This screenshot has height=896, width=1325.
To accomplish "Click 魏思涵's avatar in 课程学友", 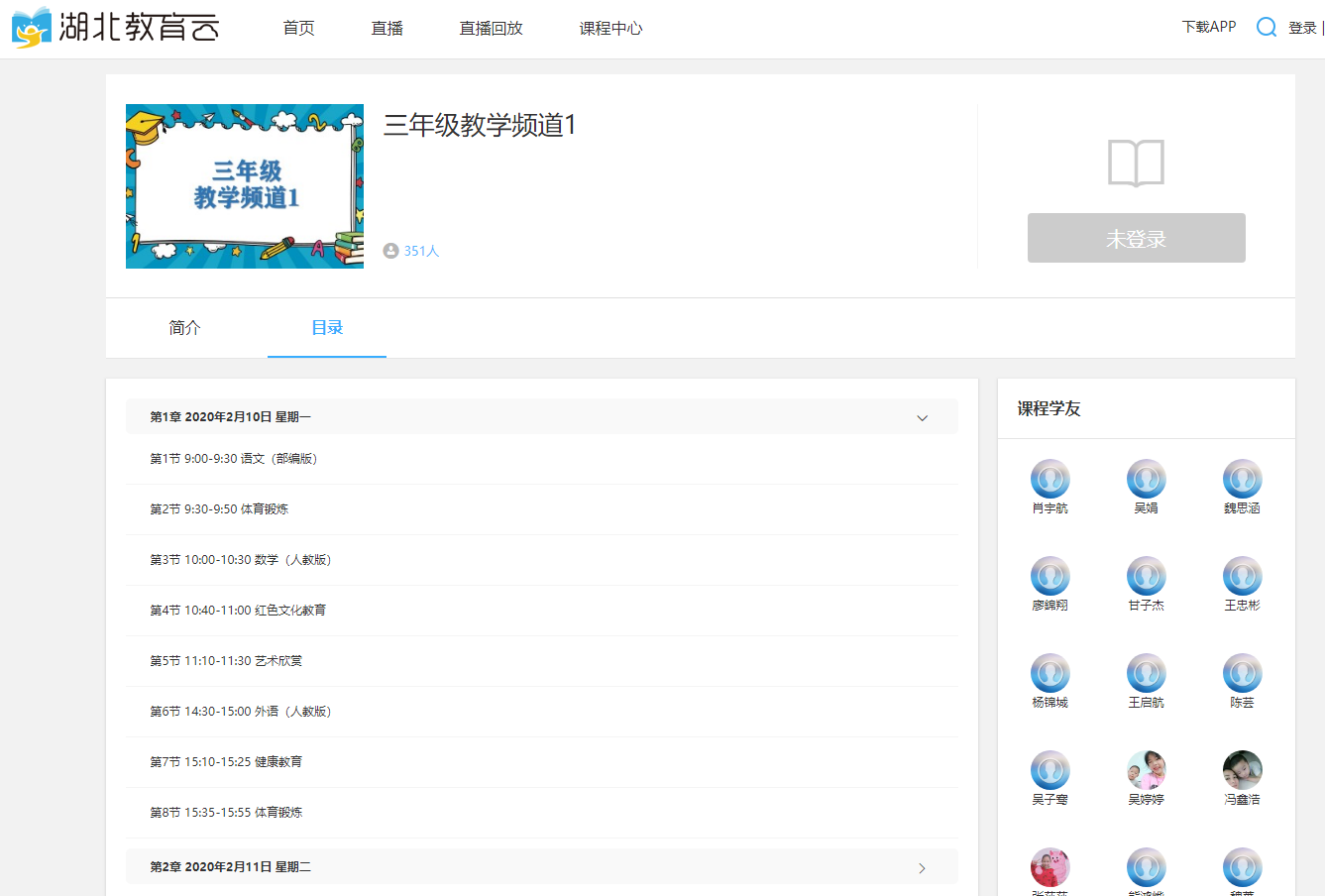I will pyautogui.click(x=1242, y=479).
